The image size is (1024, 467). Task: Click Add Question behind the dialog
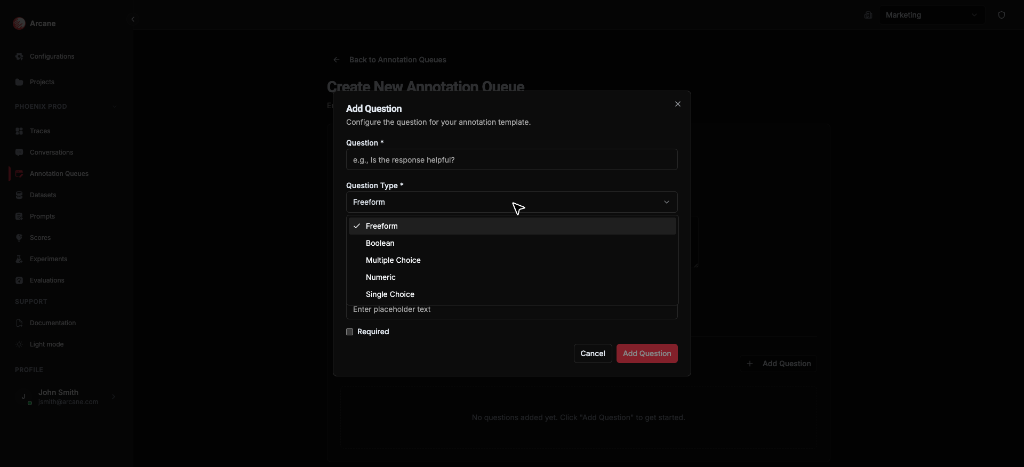pyautogui.click(x=779, y=364)
